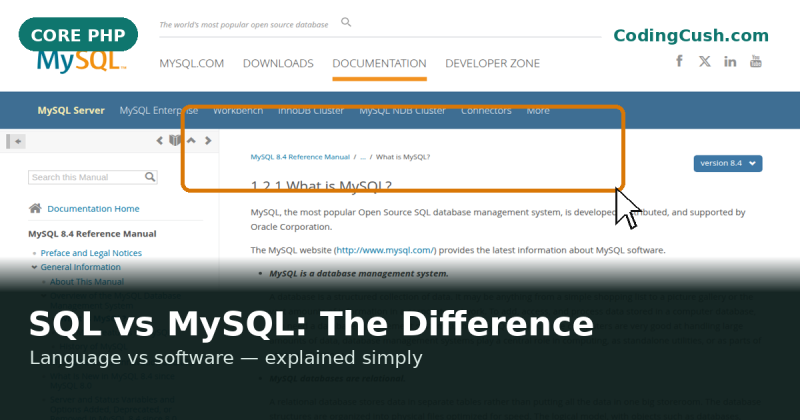Select MySQL Enterprise in blue bar
The width and height of the screenshot is (800, 420).
point(159,110)
